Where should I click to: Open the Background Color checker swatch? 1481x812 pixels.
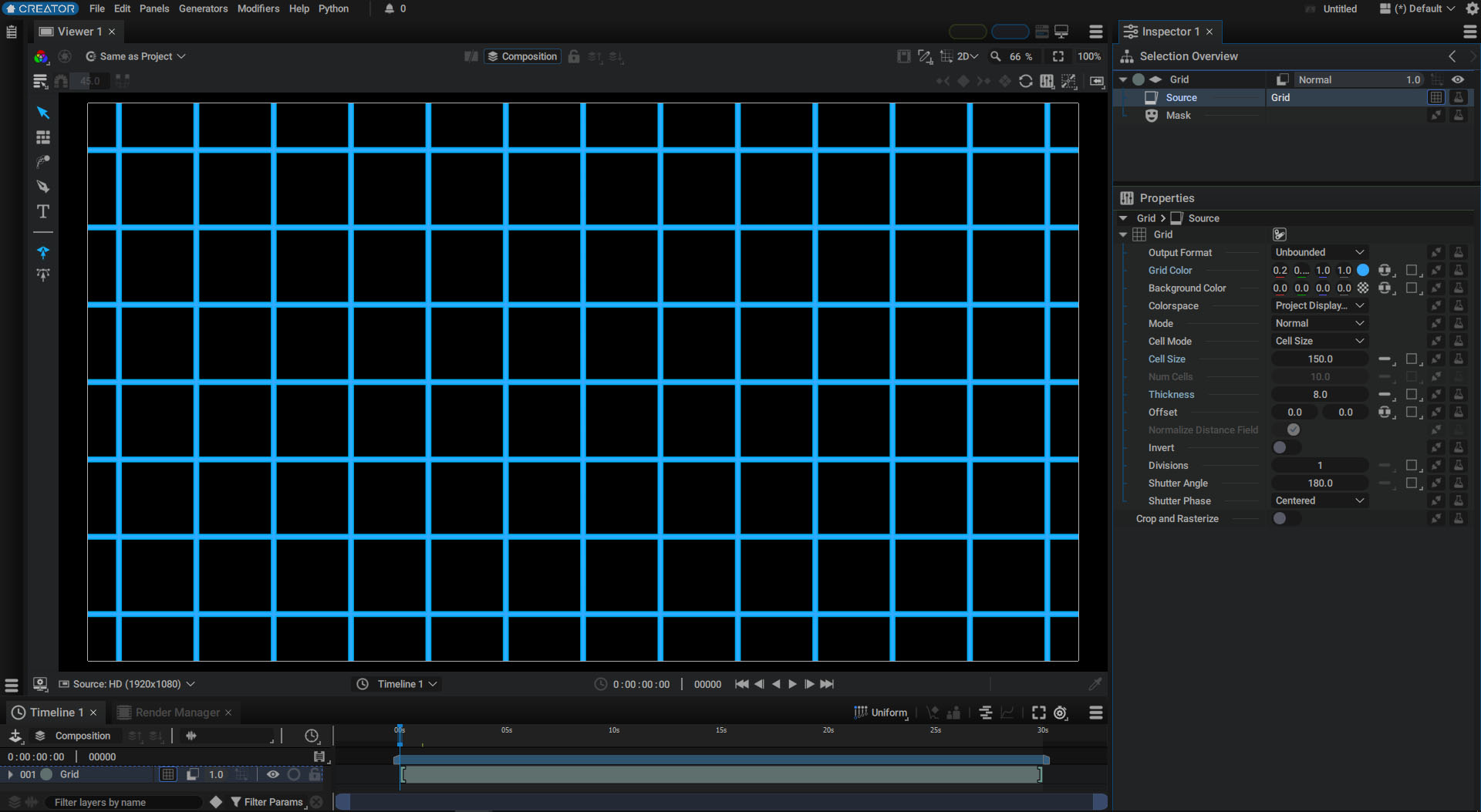(1363, 288)
